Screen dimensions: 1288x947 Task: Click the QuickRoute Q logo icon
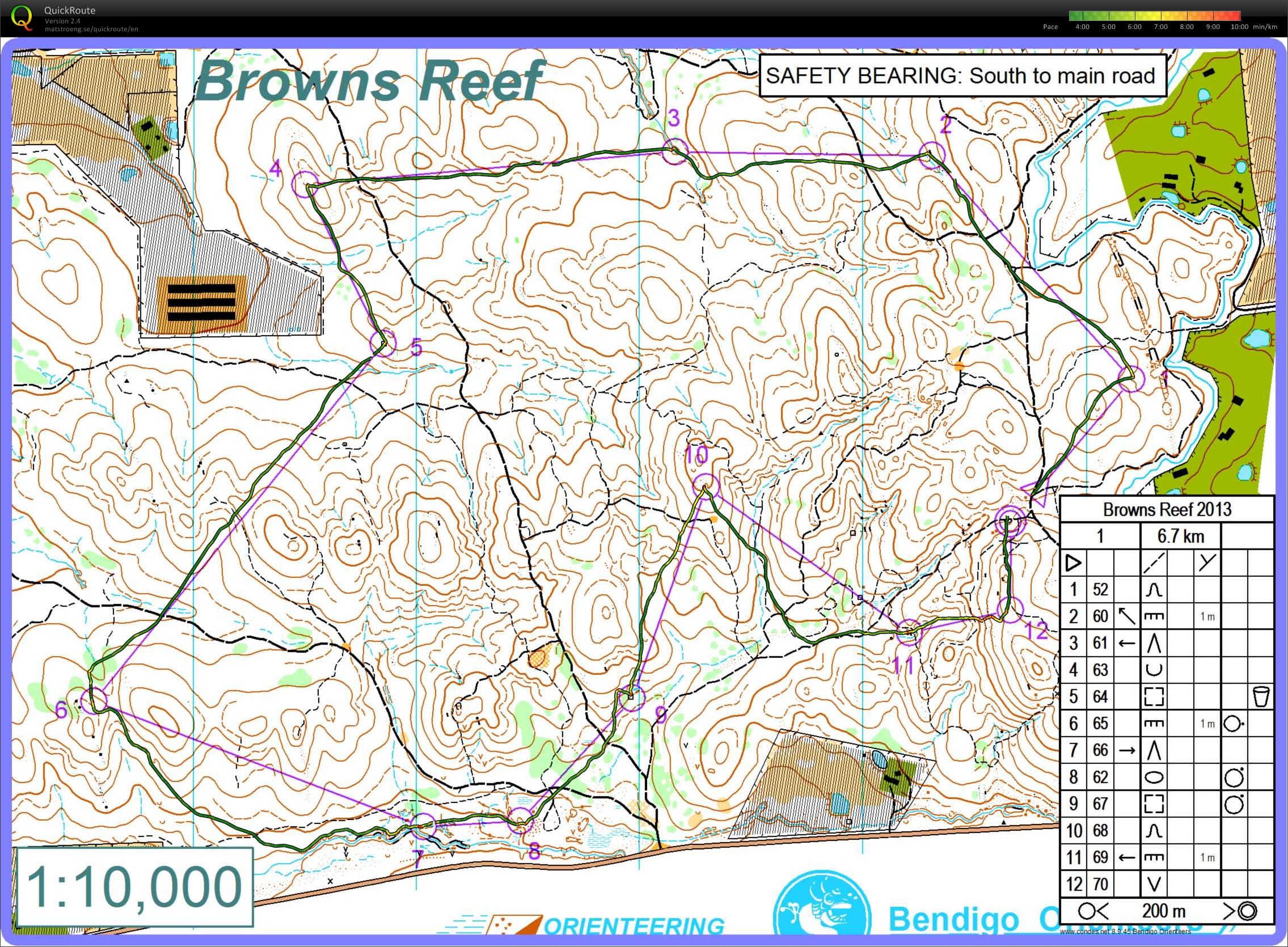(22, 16)
